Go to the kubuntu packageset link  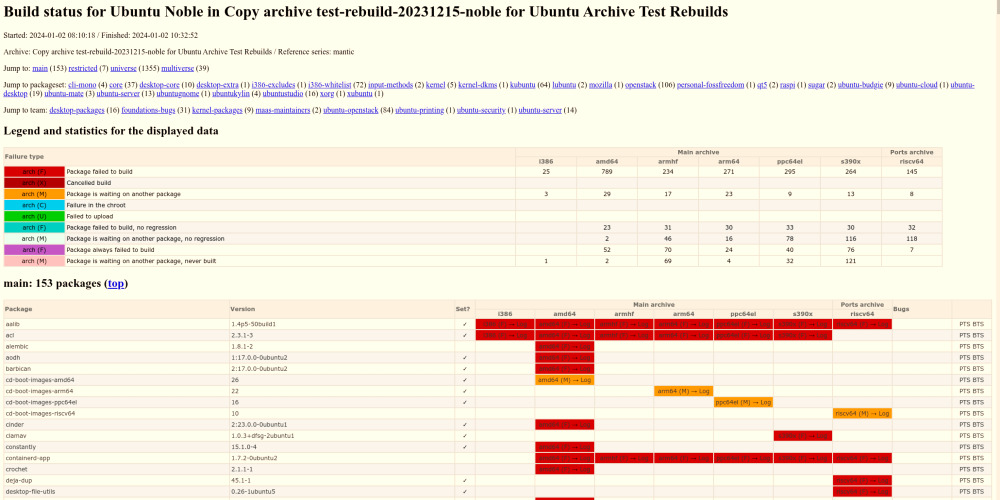[x=523, y=85]
